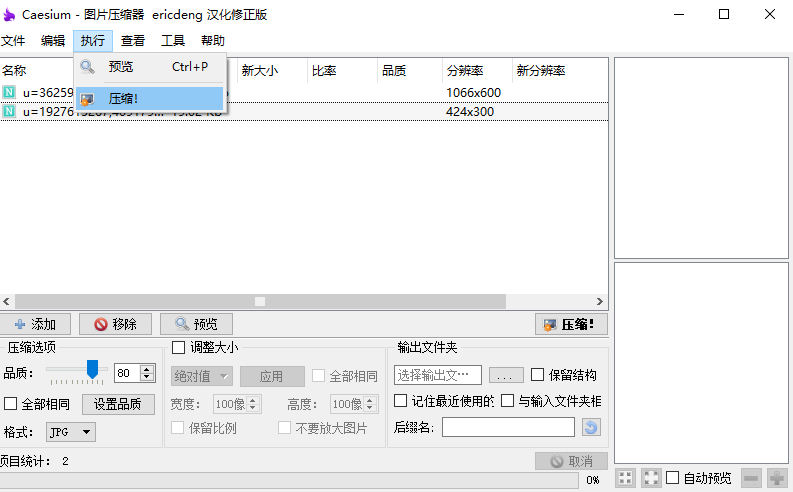Viewport: 793px width, 492px height.
Task: Increase quality value with up arrow
Action: tap(147, 369)
